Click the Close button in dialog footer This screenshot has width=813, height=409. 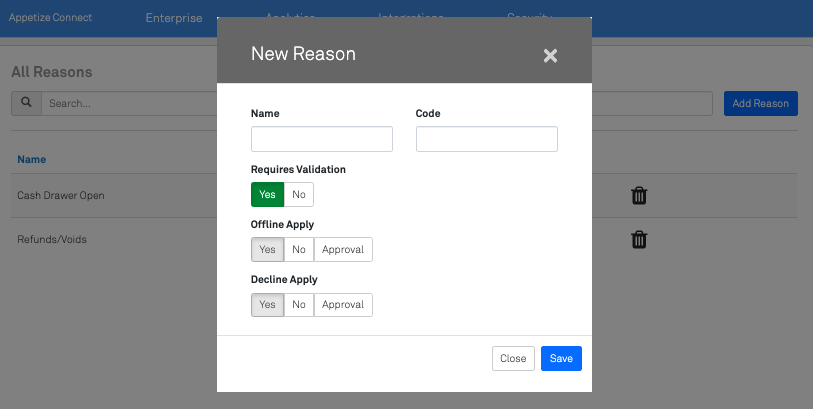(513, 358)
